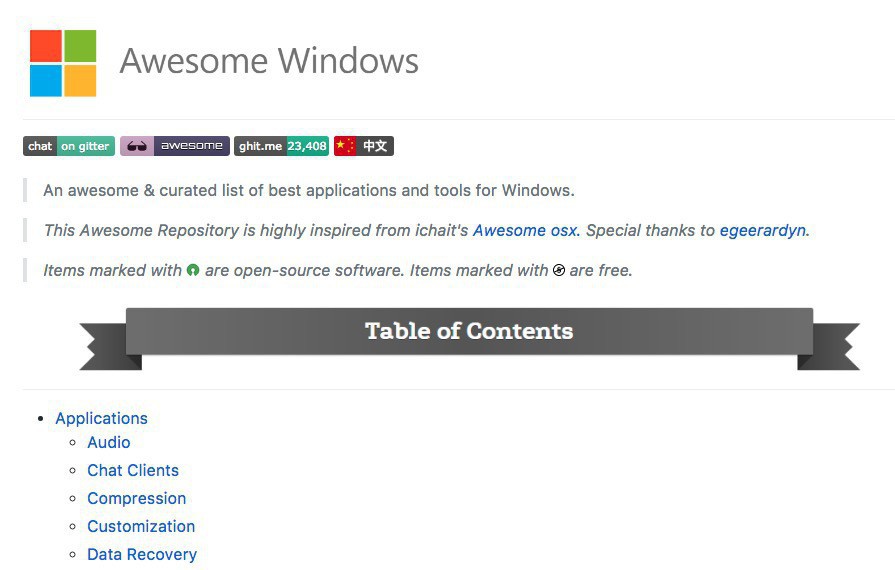Jump to the Data Recovery section
Screen dimensions: 895x570
(142, 554)
